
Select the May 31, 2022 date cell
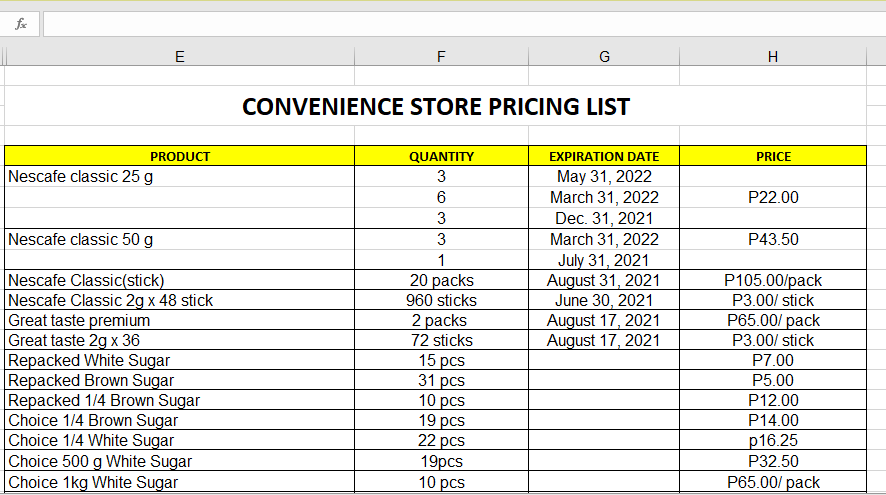click(604, 177)
